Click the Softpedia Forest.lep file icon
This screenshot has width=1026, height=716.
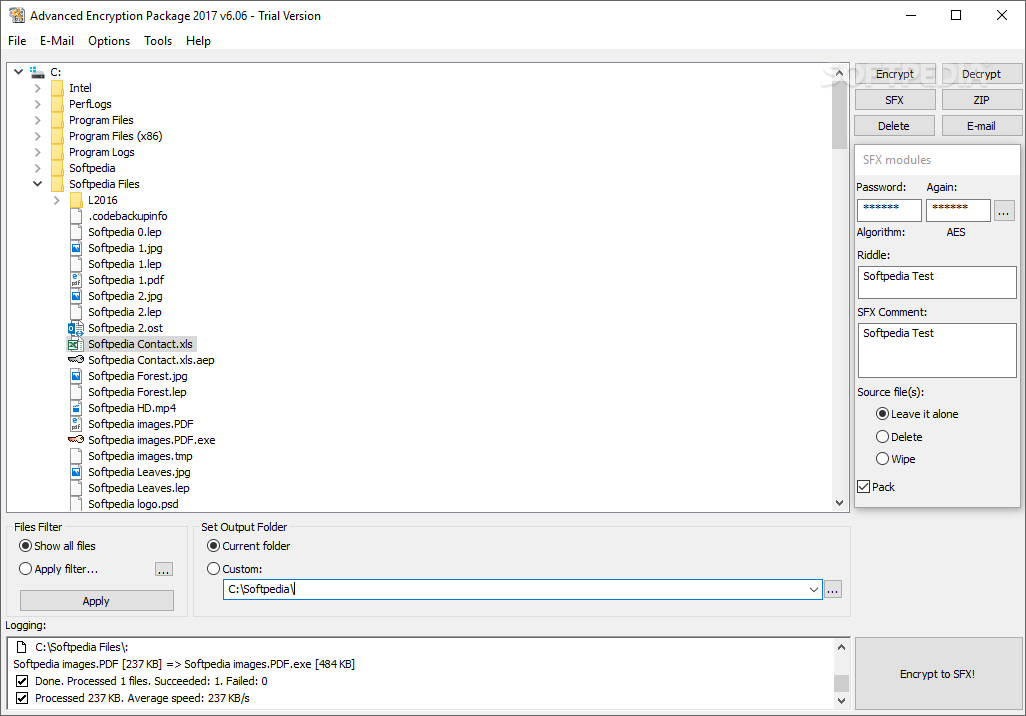pos(76,392)
